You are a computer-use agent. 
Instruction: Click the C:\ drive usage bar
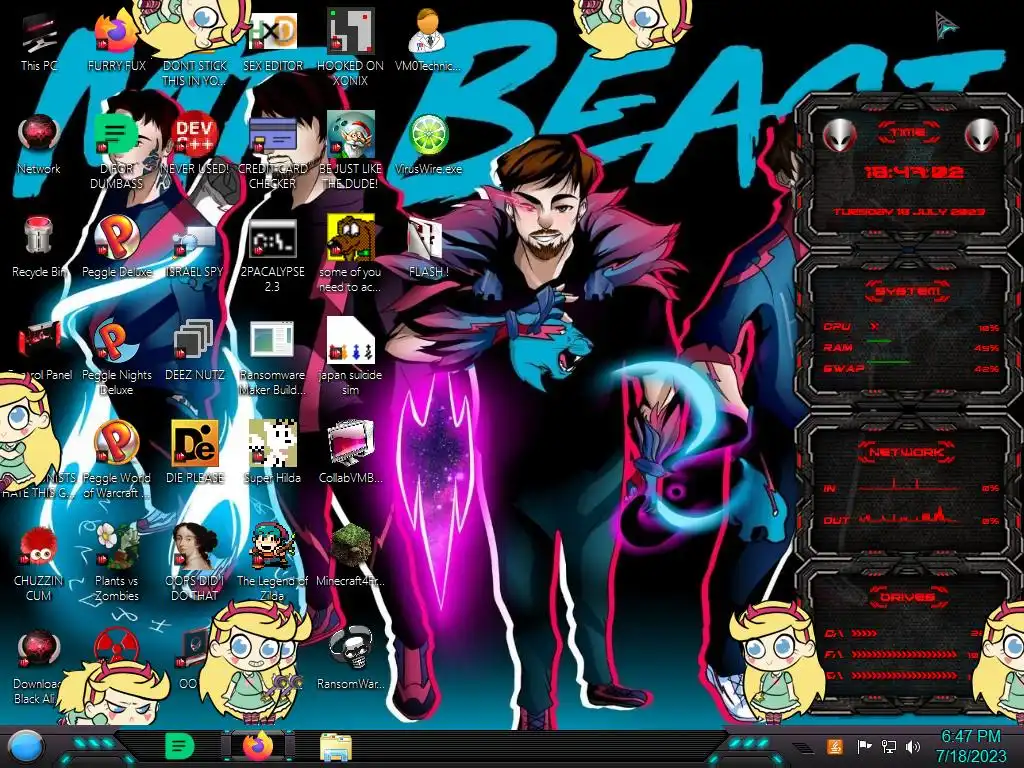tap(865, 633)
